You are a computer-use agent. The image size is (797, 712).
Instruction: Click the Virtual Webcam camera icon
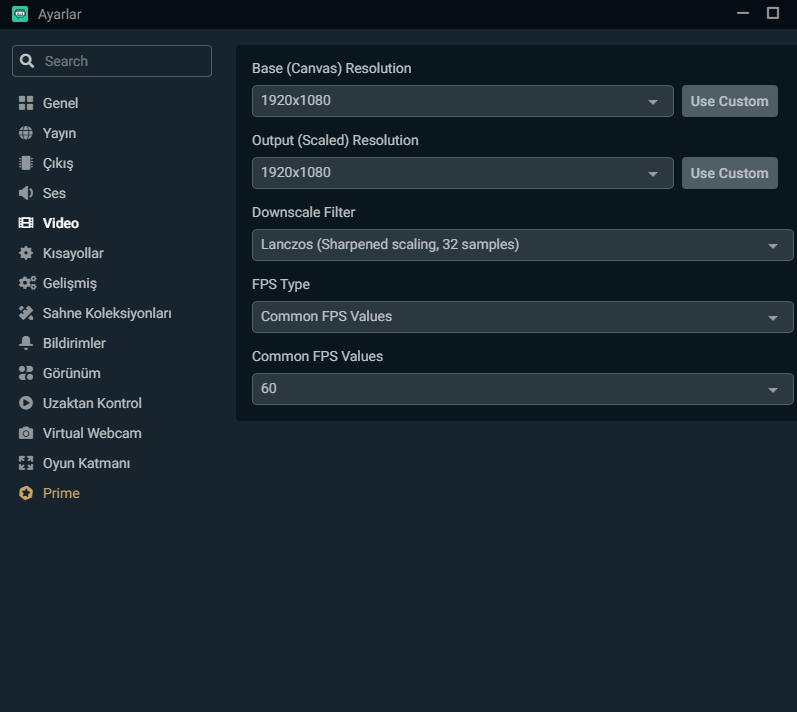click(26, 433)
